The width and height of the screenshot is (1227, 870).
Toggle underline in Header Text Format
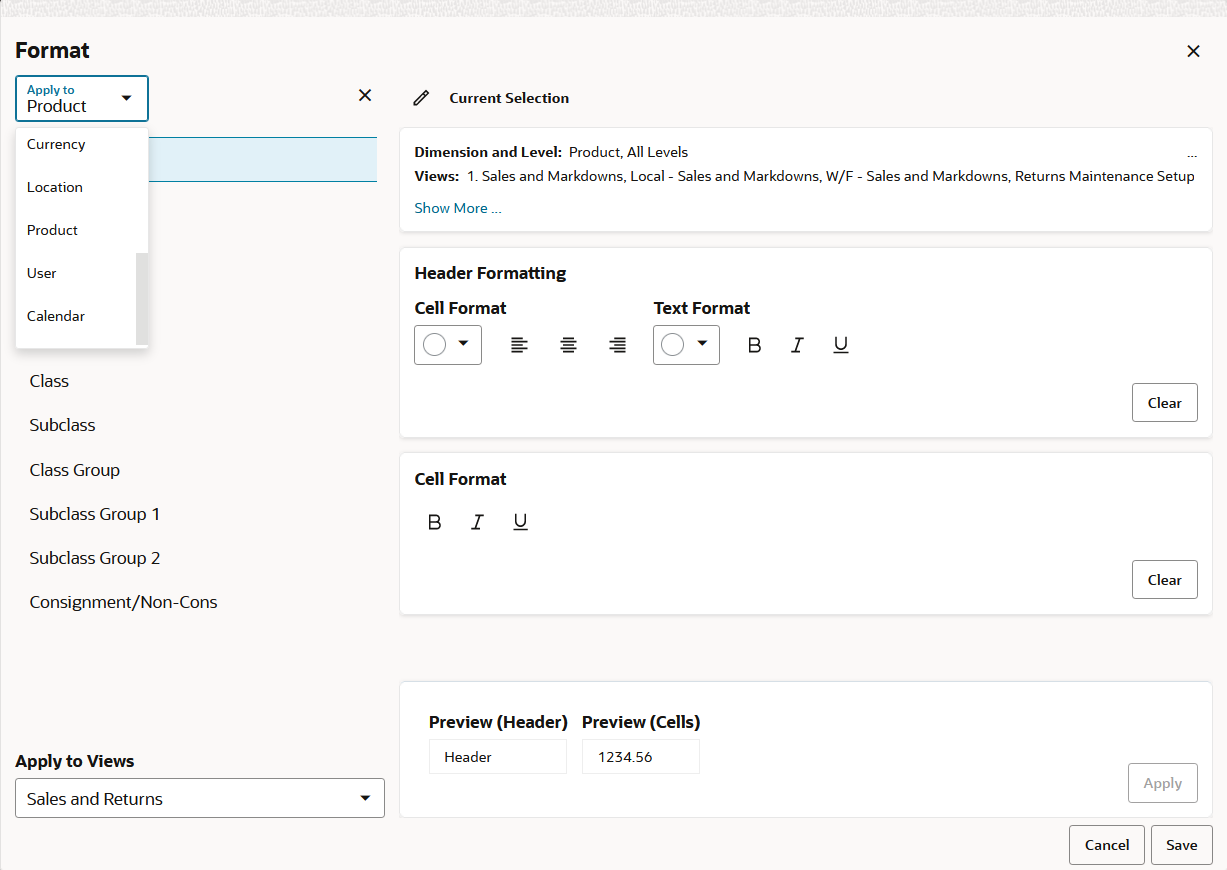[841, 345]
